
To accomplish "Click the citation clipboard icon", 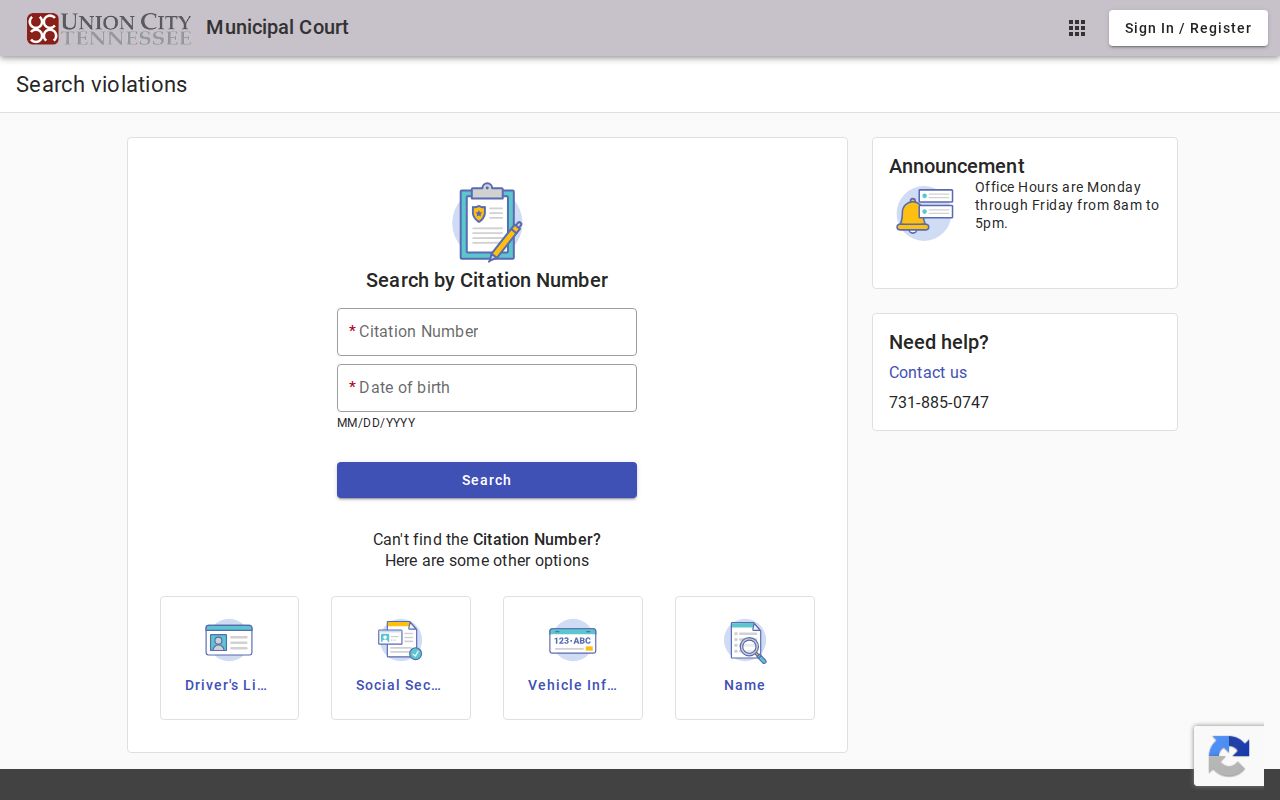I will (x=487, y=222).
